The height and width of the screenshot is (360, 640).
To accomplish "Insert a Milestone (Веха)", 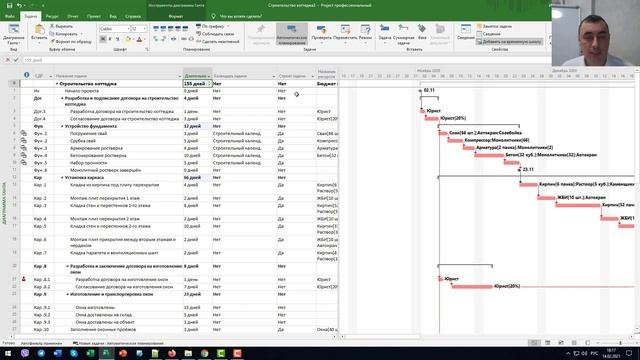I will tap(422, 33).
